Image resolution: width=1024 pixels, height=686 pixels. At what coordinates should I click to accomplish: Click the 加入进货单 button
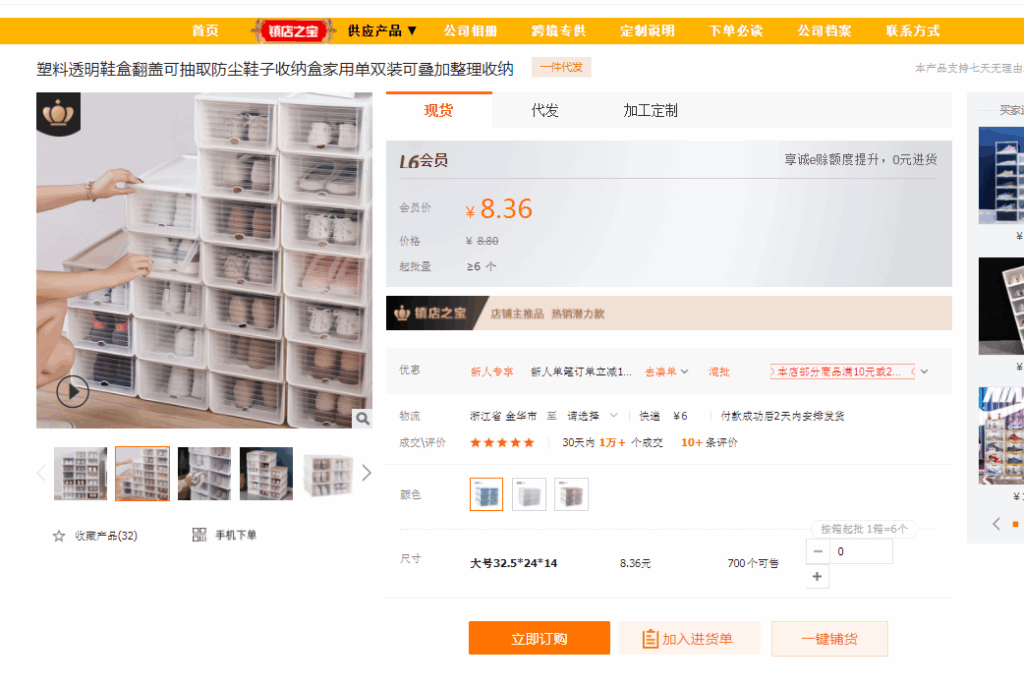[x=689, y=639]
